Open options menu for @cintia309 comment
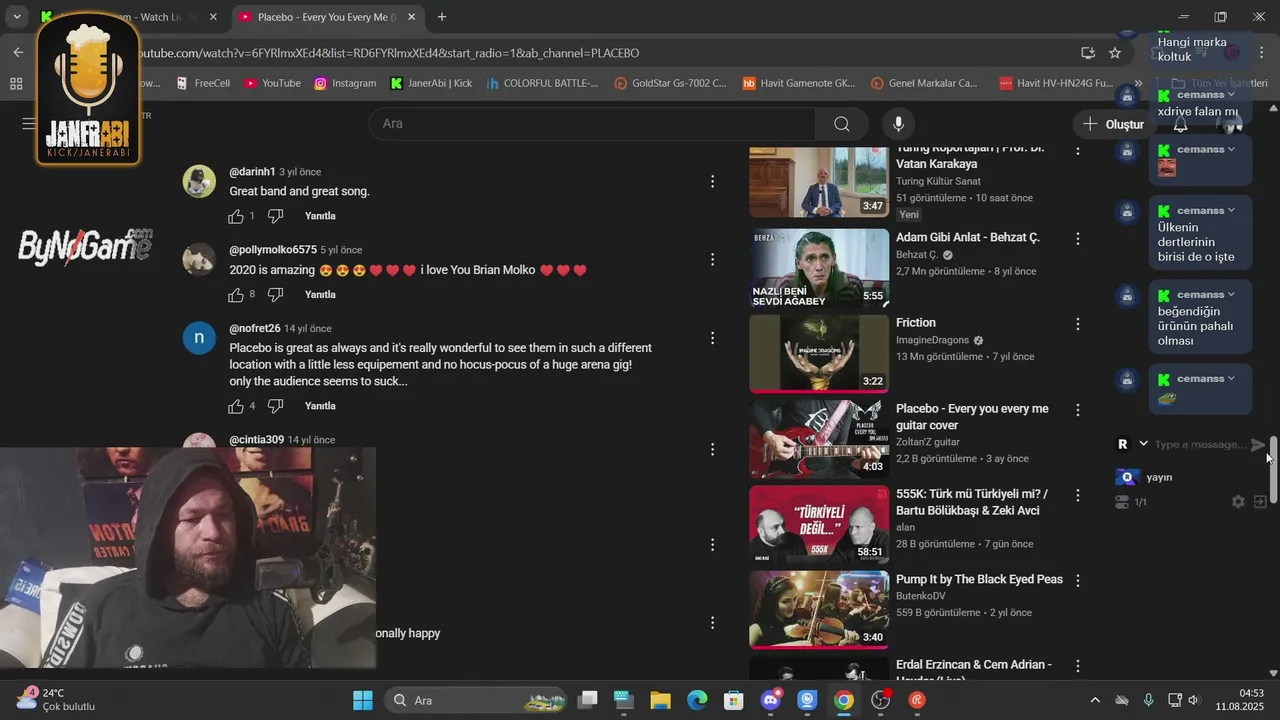 (x=712, y=449)
